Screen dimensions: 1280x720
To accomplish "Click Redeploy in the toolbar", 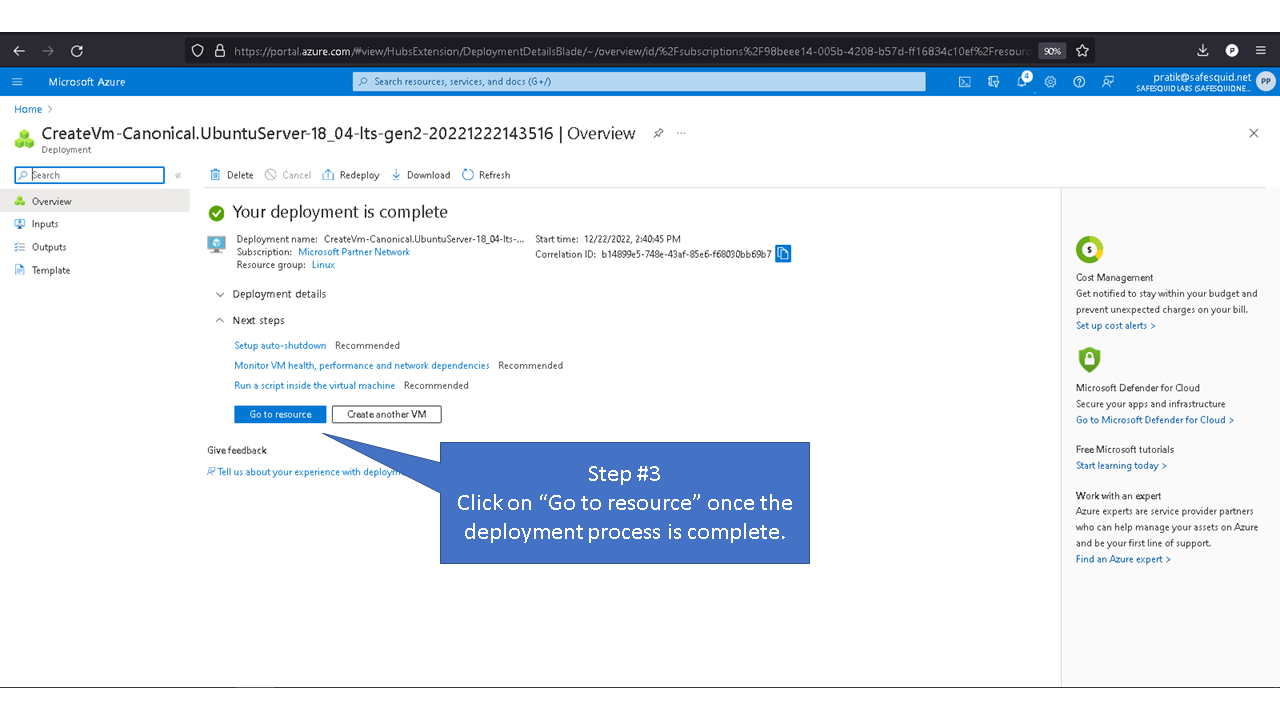I will [x=351, y=175].
